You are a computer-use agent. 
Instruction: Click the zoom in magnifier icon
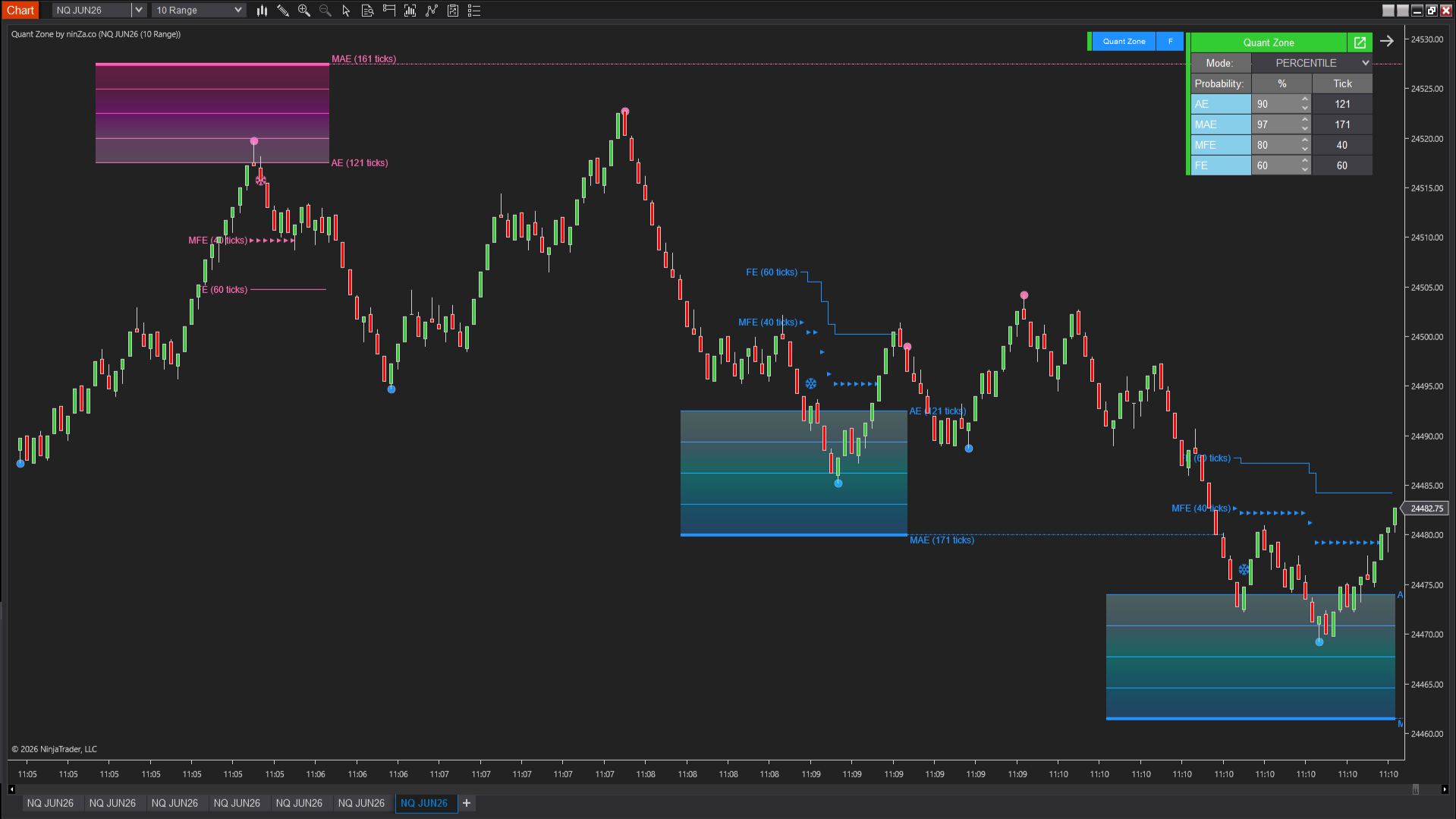coord(304,11)
